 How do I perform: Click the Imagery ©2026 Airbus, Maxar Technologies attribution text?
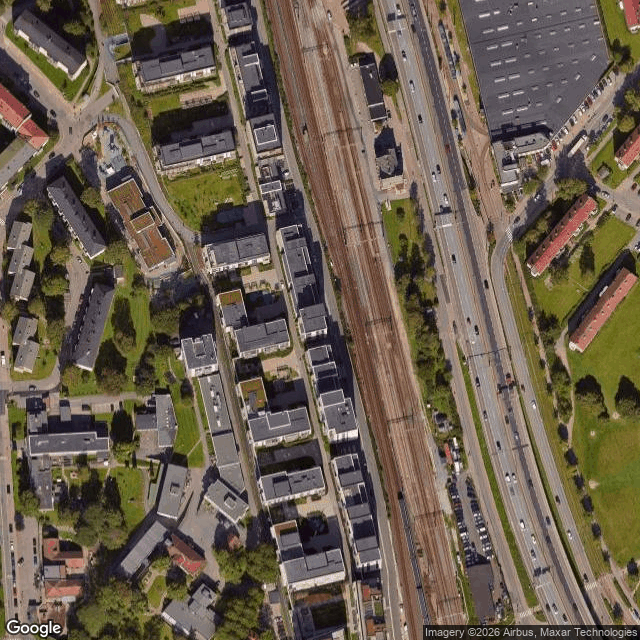(531, 633)
